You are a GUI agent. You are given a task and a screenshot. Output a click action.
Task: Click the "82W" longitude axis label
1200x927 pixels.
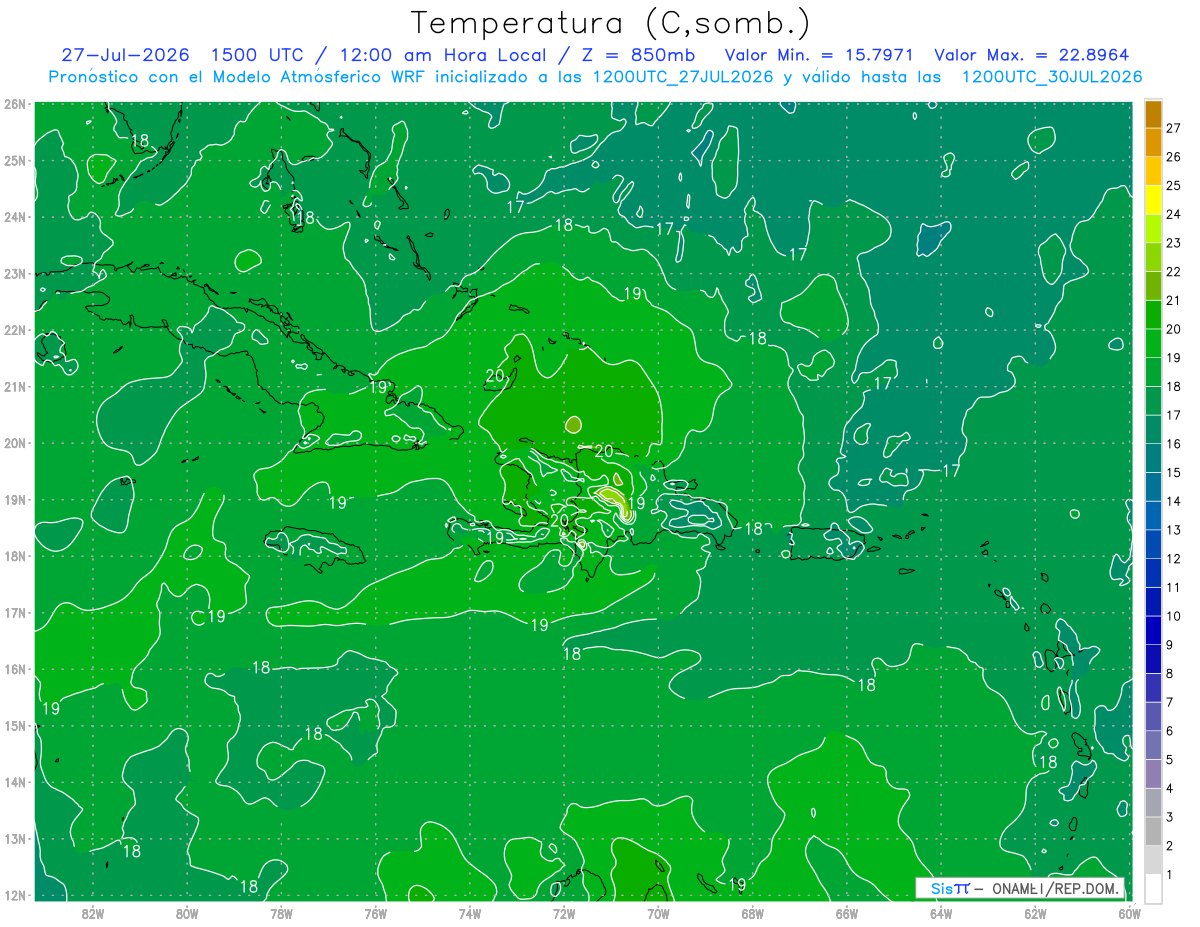point(92,913)
